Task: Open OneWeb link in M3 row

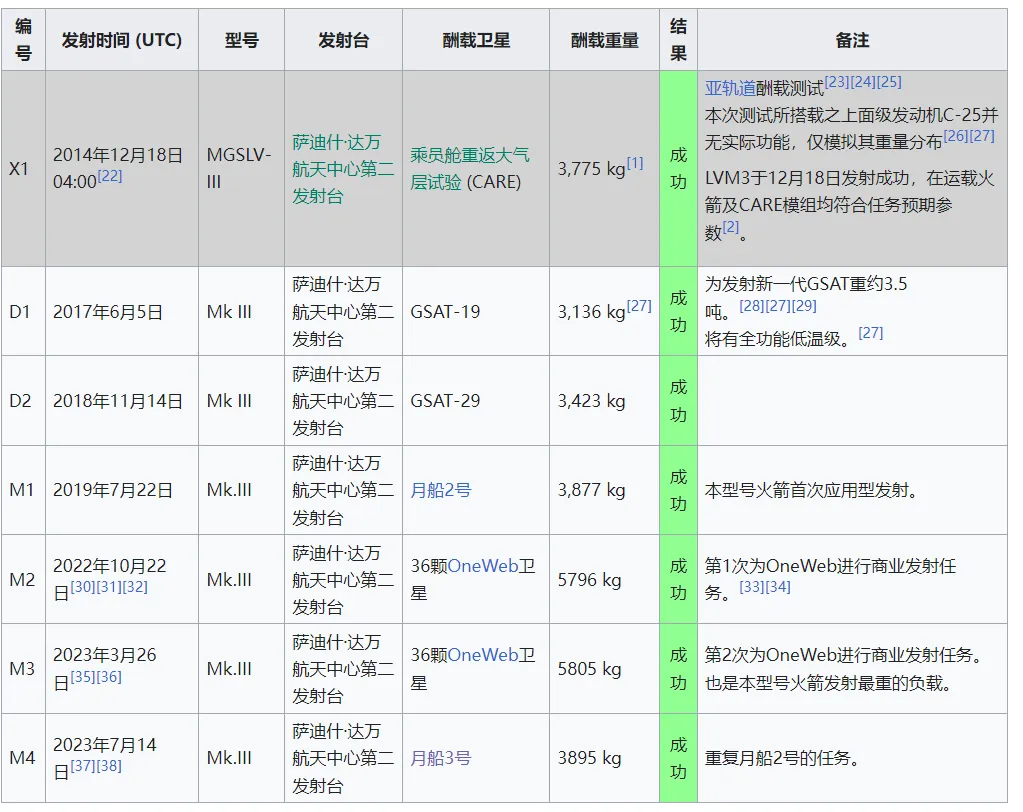Action: [483, 655]
